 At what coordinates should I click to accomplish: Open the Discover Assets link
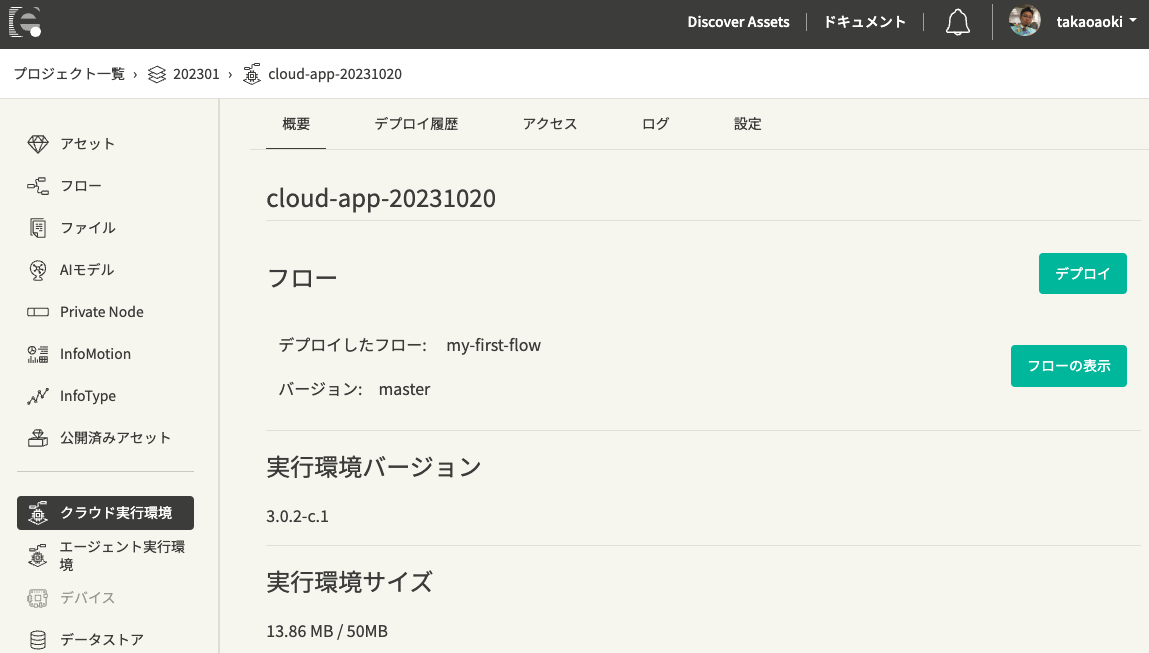pos(738,22)
